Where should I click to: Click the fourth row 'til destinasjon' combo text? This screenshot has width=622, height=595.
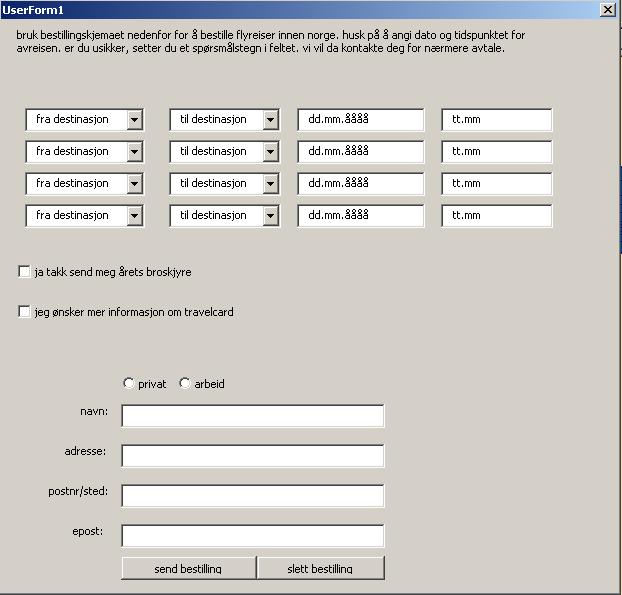[213, 216]
